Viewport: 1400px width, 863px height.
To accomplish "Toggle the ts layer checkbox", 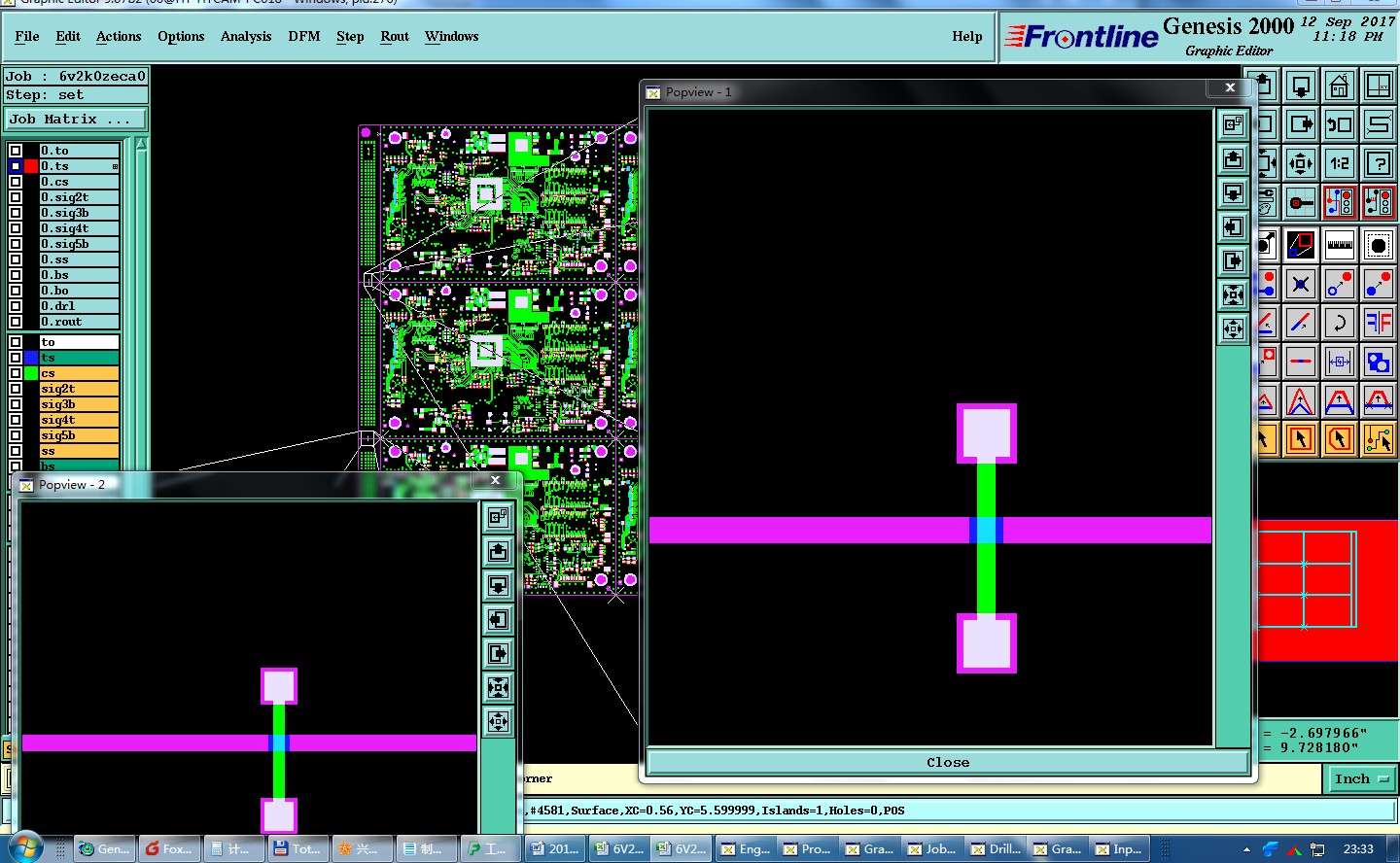I will pyautogui.click(x=16, y=358).
